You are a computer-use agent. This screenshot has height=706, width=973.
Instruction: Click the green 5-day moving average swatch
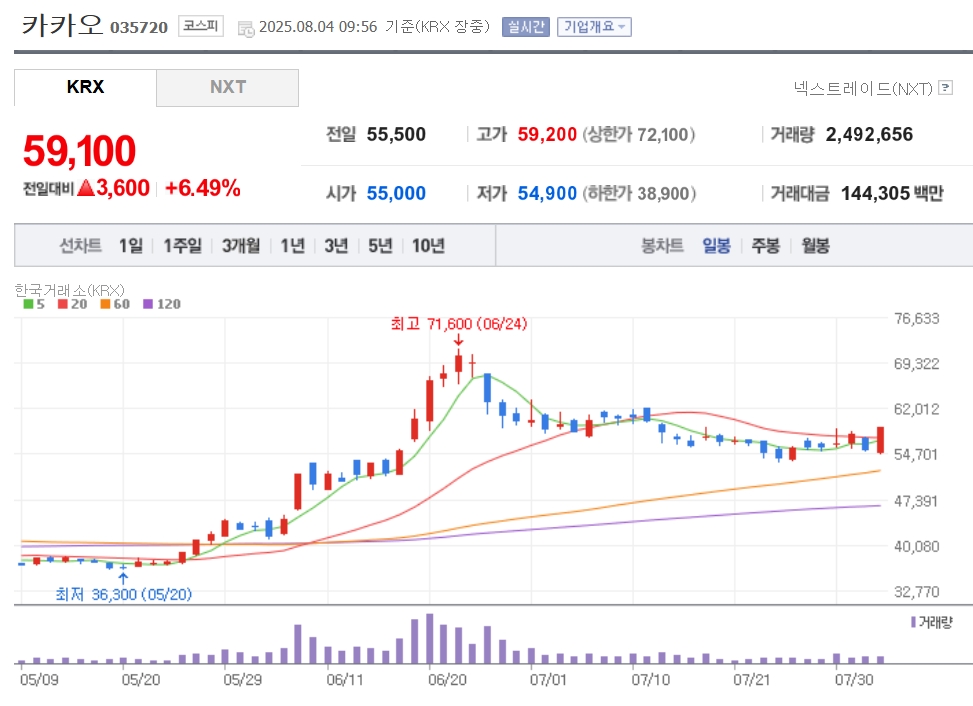coord(29,304)
